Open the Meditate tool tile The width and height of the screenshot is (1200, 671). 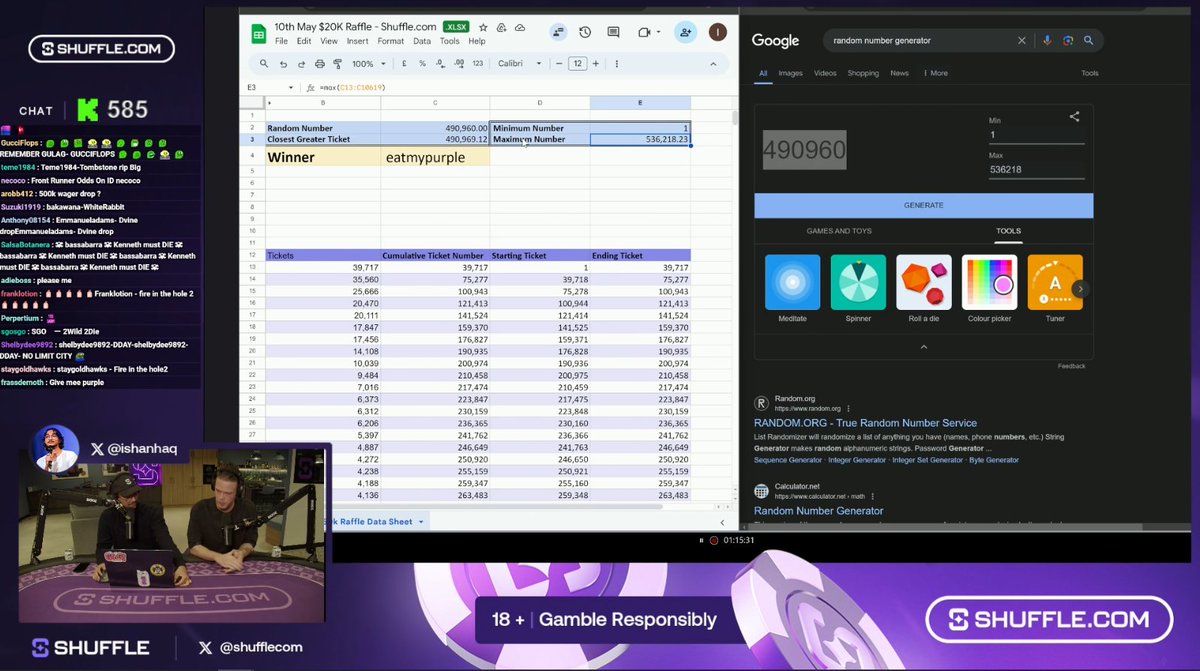792,282
